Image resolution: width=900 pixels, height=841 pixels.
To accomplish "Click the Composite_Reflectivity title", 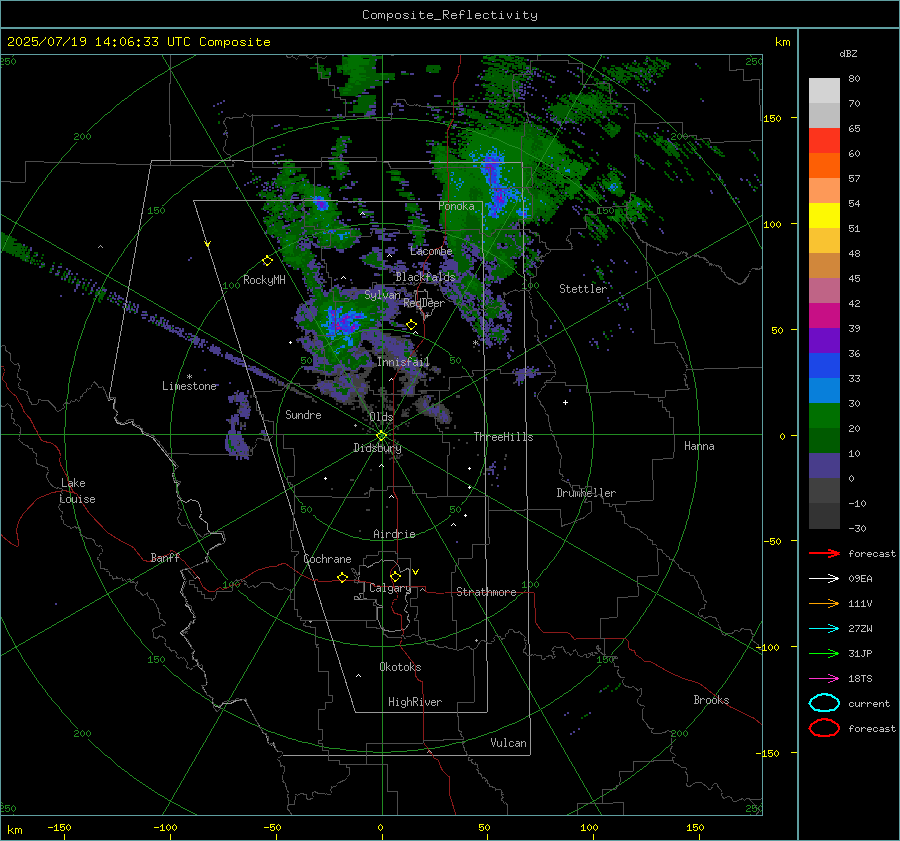I will pyautogui.click(x=450, y=15).
